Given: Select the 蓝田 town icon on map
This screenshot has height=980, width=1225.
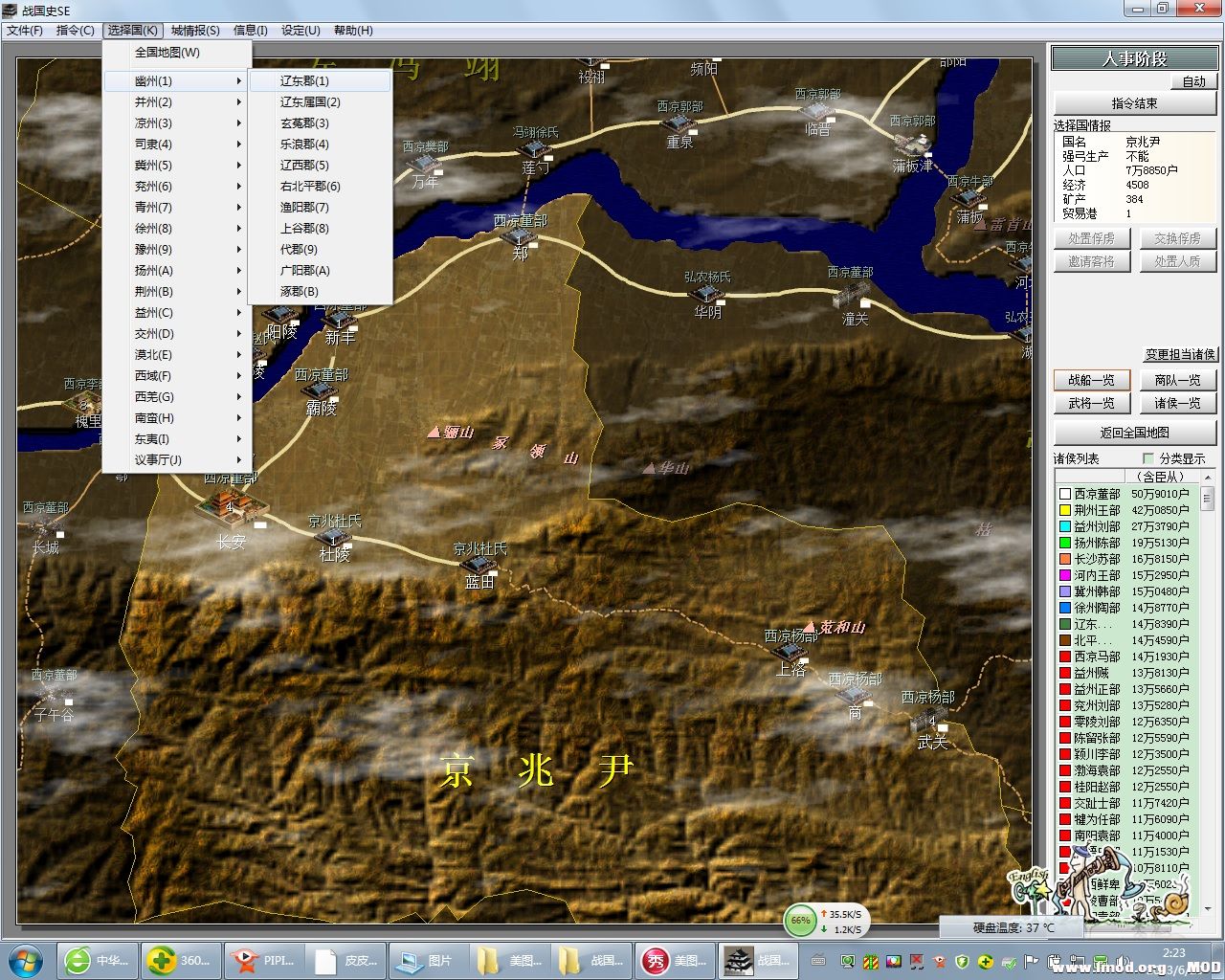Looking at the screenshot, I should click(x=479, y=566).
